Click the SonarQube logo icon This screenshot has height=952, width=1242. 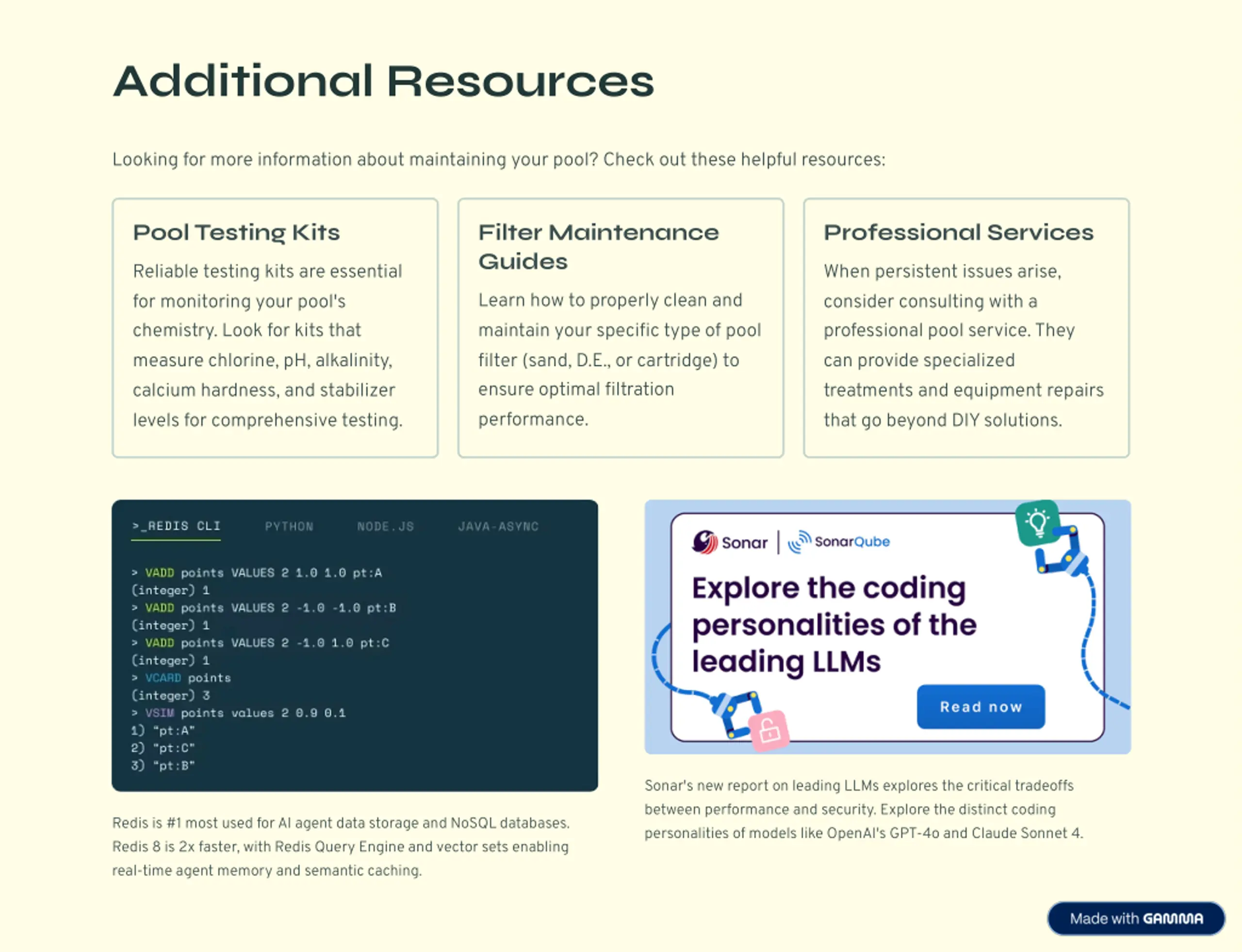tap(799, 542)
